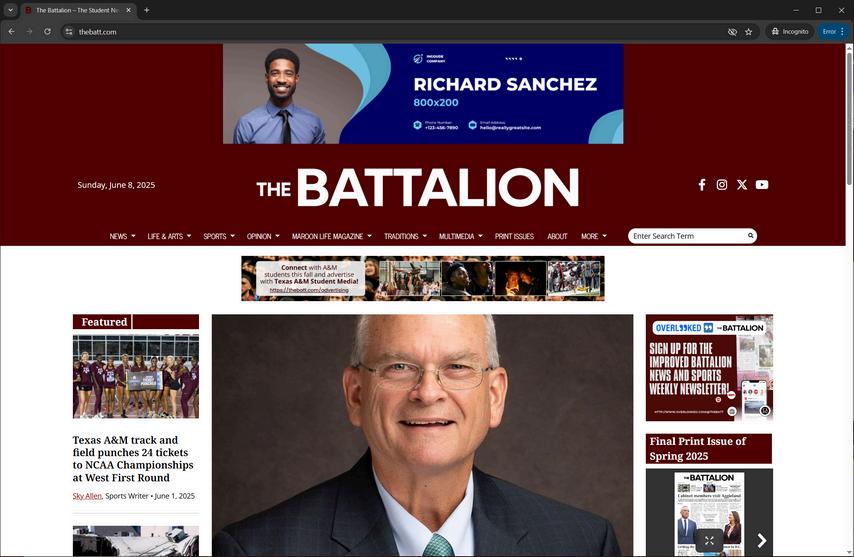854x557 pixels.
Task: Toggle the third-party cookies eye icon
Action: [733, 32]
